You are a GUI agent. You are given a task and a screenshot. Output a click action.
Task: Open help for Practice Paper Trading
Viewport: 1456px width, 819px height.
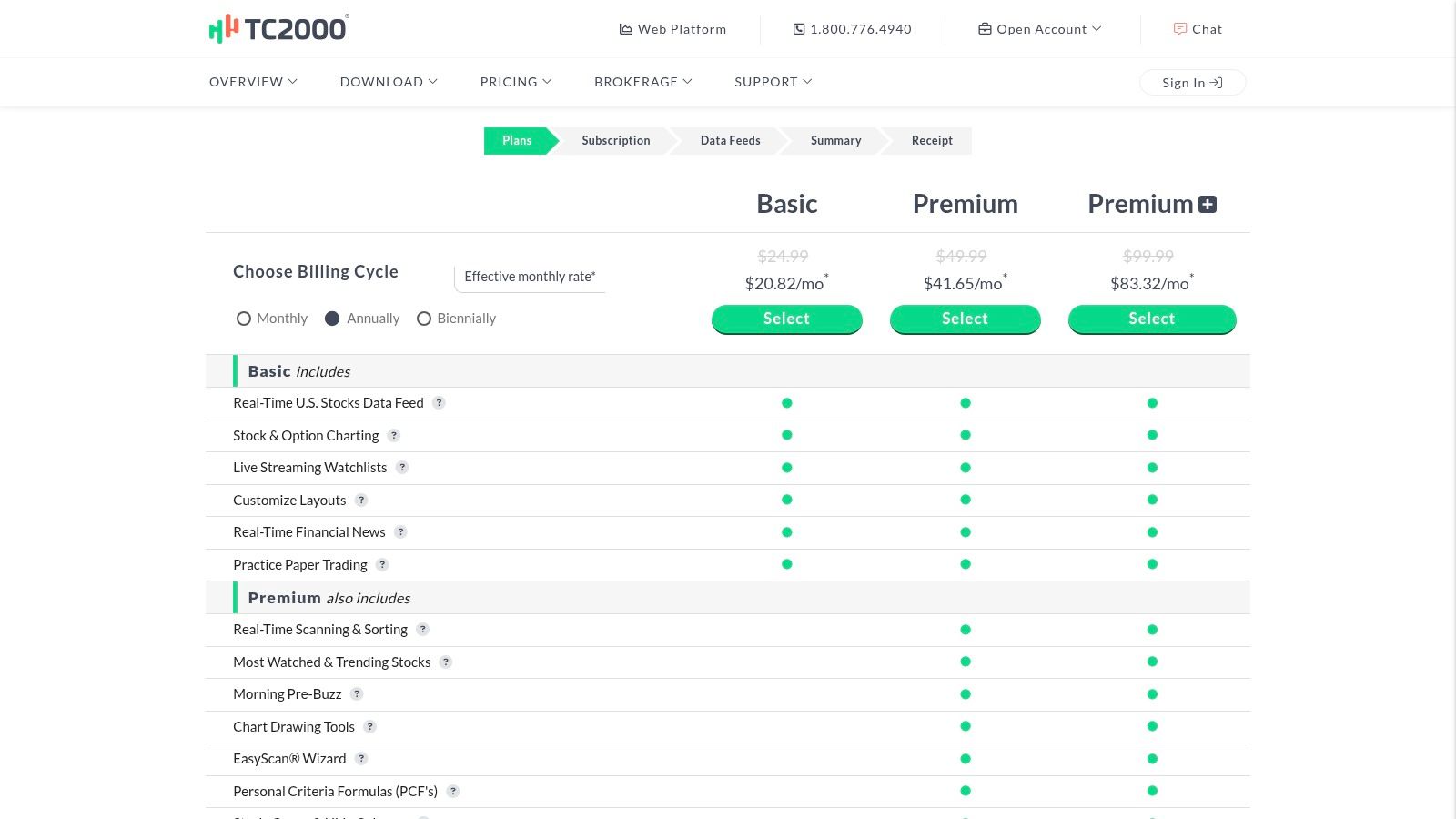tap(382, 565)
